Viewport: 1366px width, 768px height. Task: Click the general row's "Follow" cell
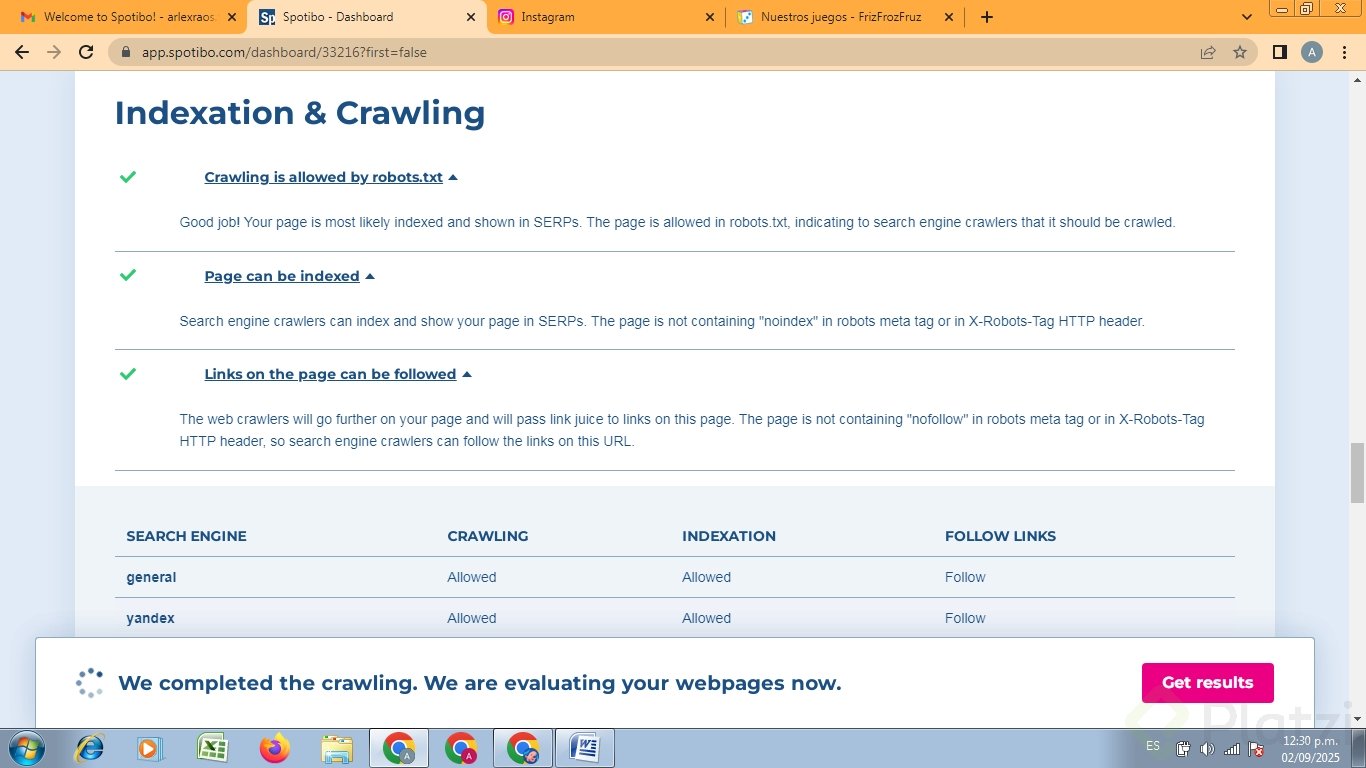(x=965, y=577)
